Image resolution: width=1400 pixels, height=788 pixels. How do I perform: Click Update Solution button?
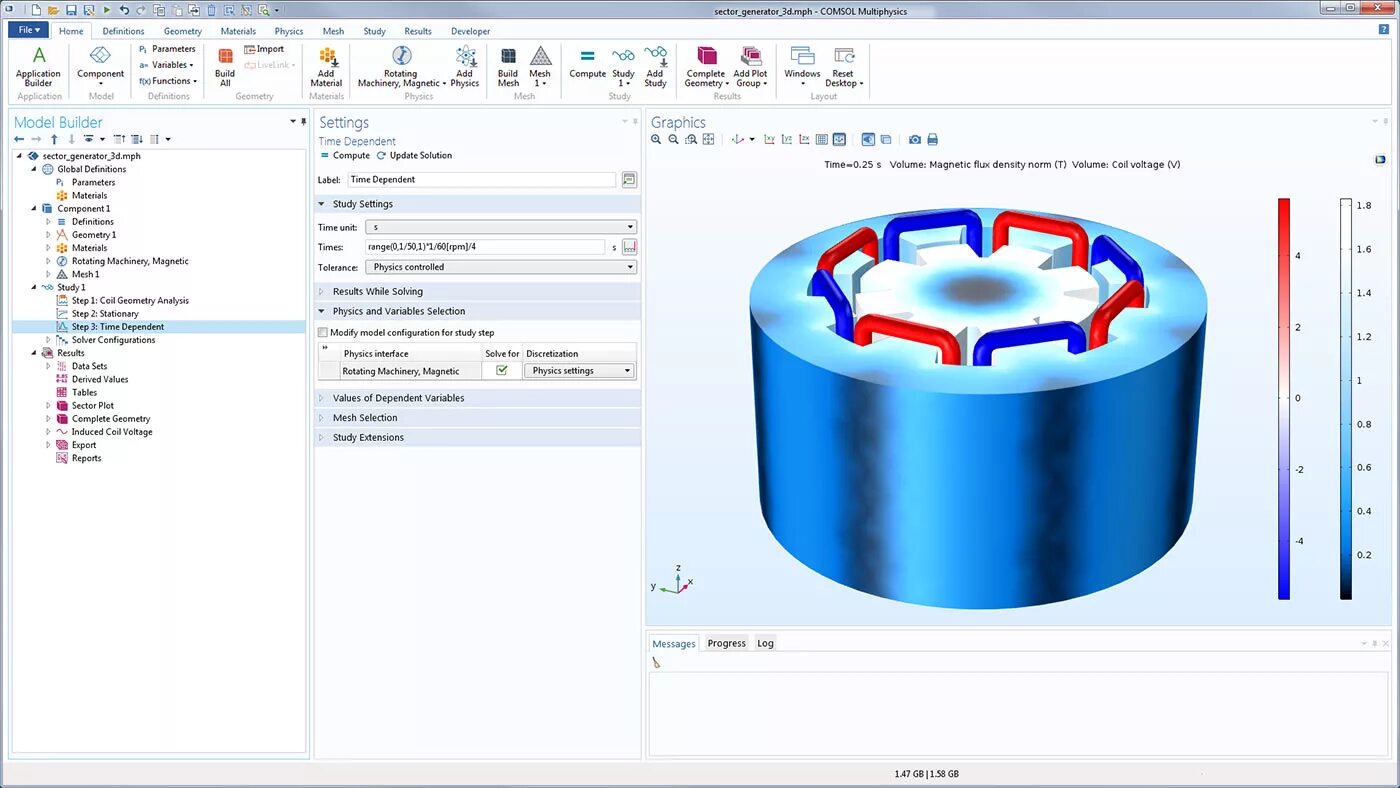pos(414,156)
